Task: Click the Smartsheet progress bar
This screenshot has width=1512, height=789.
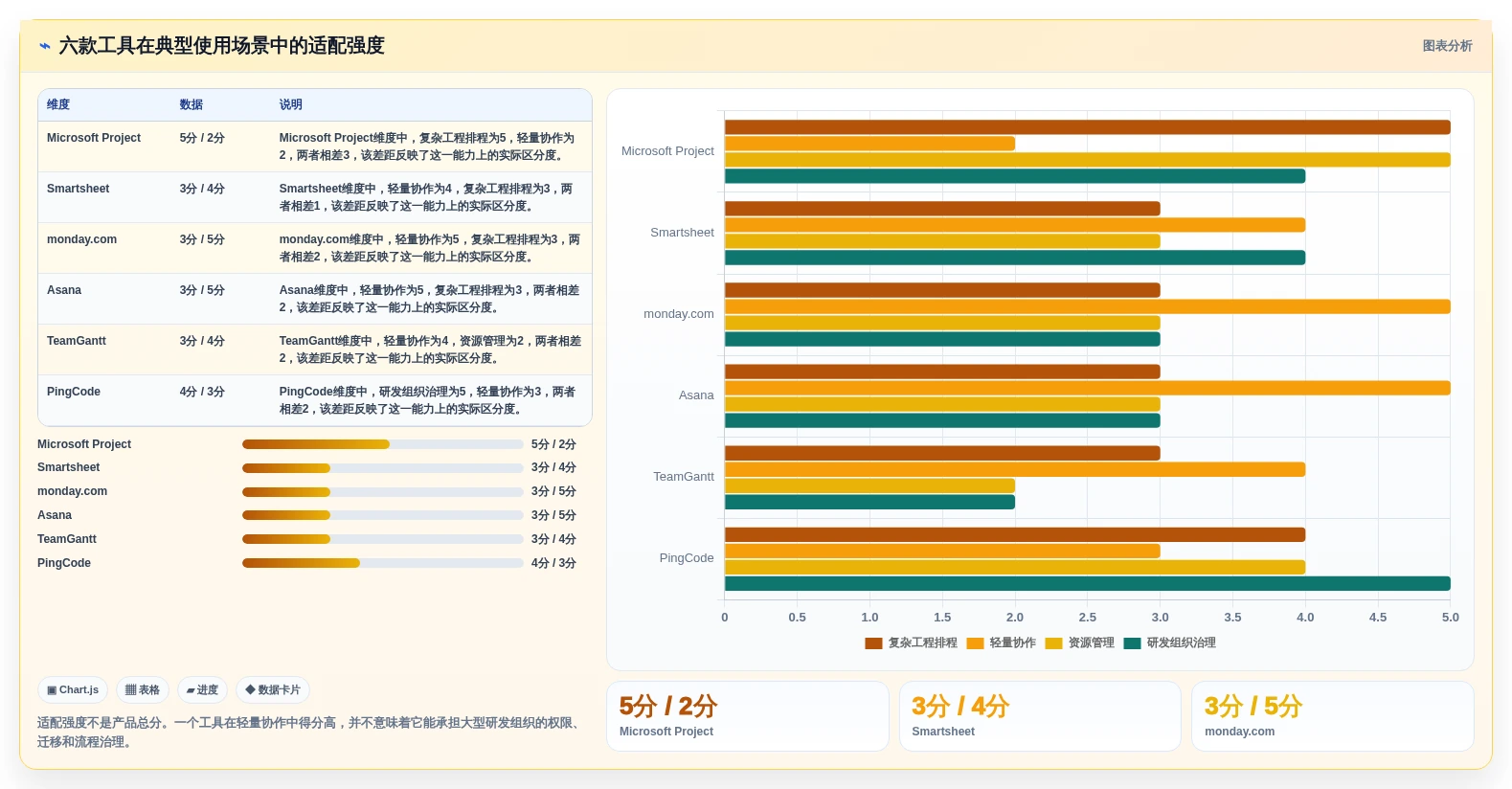Action: [383, 468]
